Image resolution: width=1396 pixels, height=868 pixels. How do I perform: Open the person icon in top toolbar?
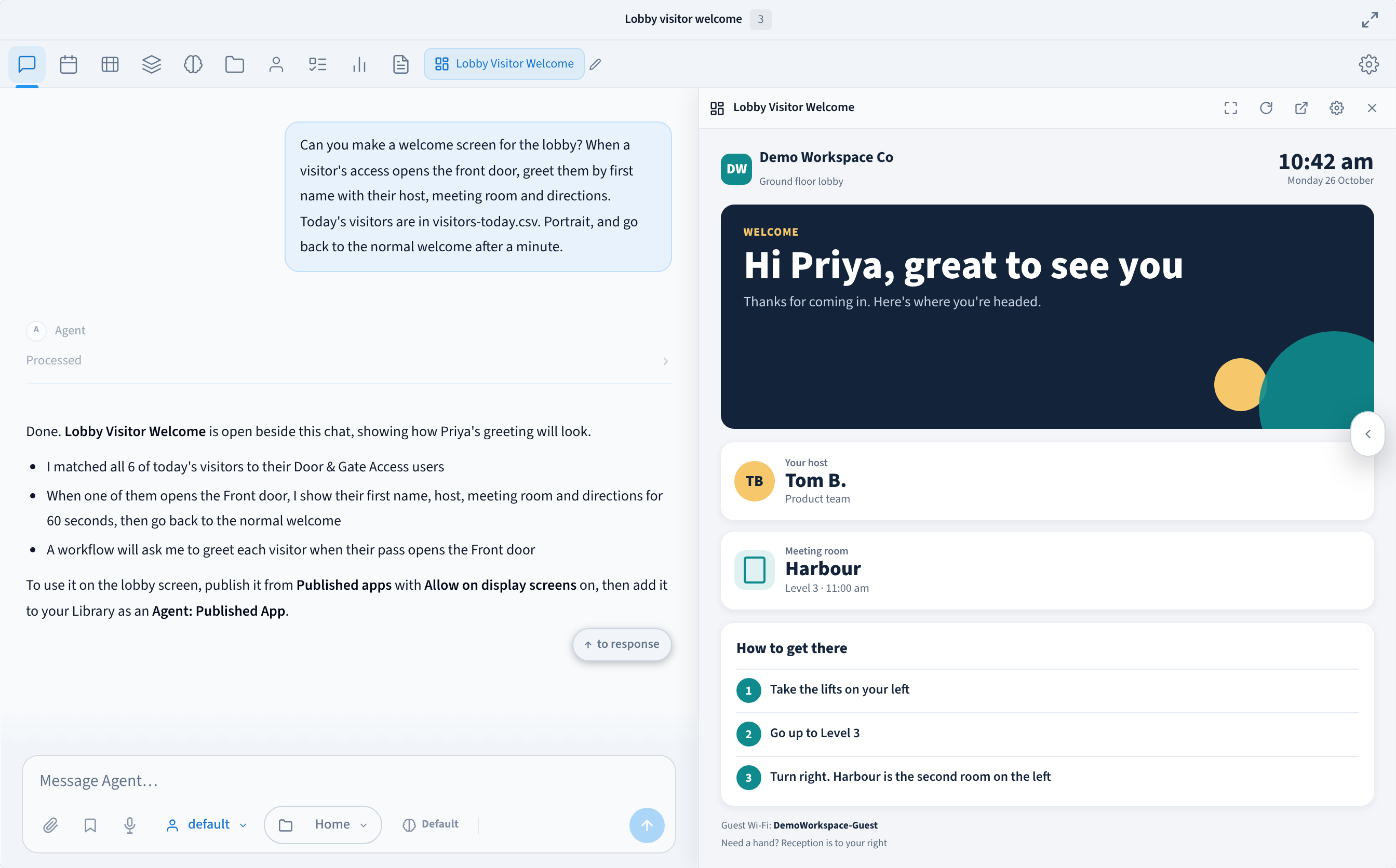(x=276, y=64)
